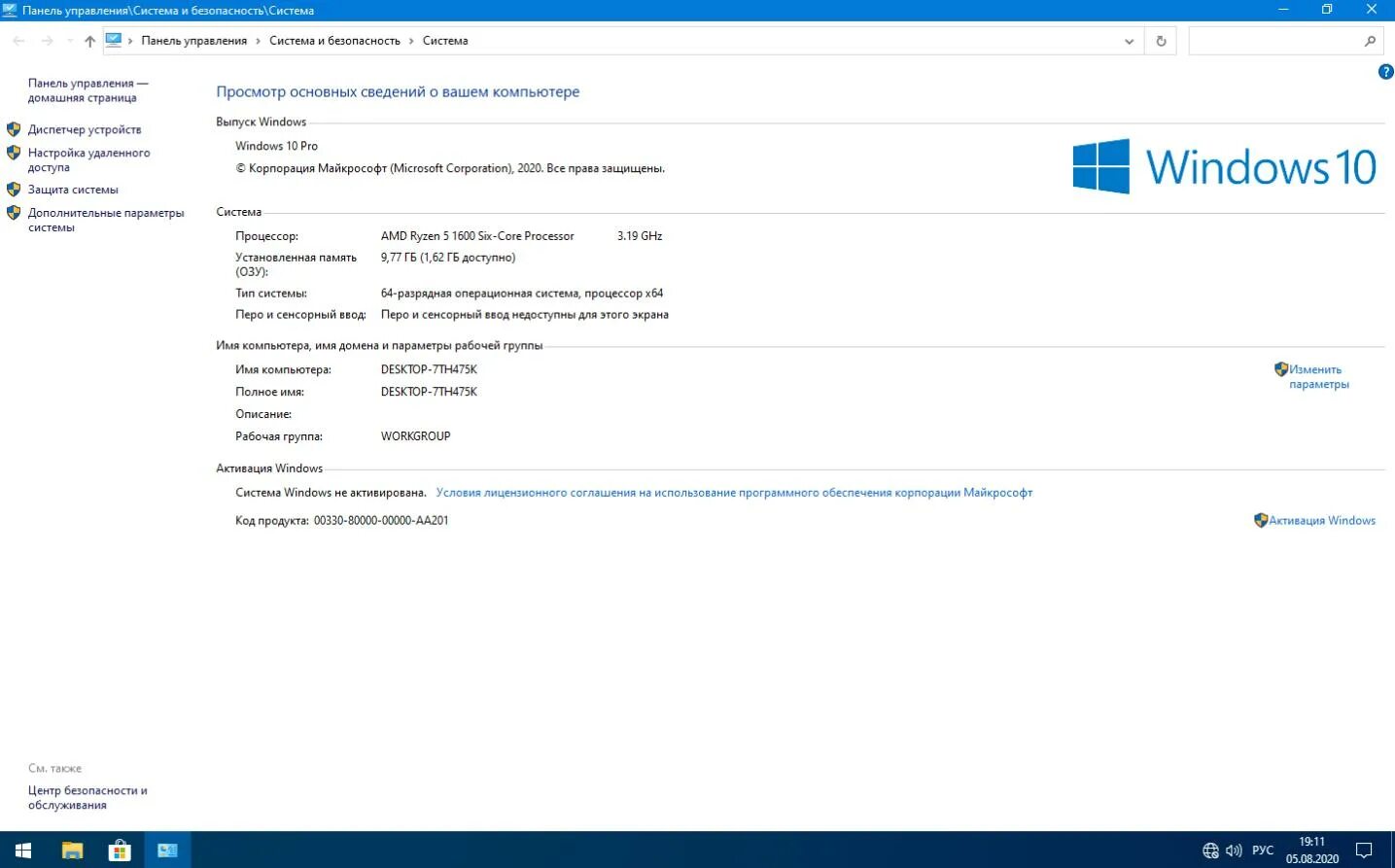
Task: Open 'Панель управления — домашняя страница' link
Action: (87, 90)
